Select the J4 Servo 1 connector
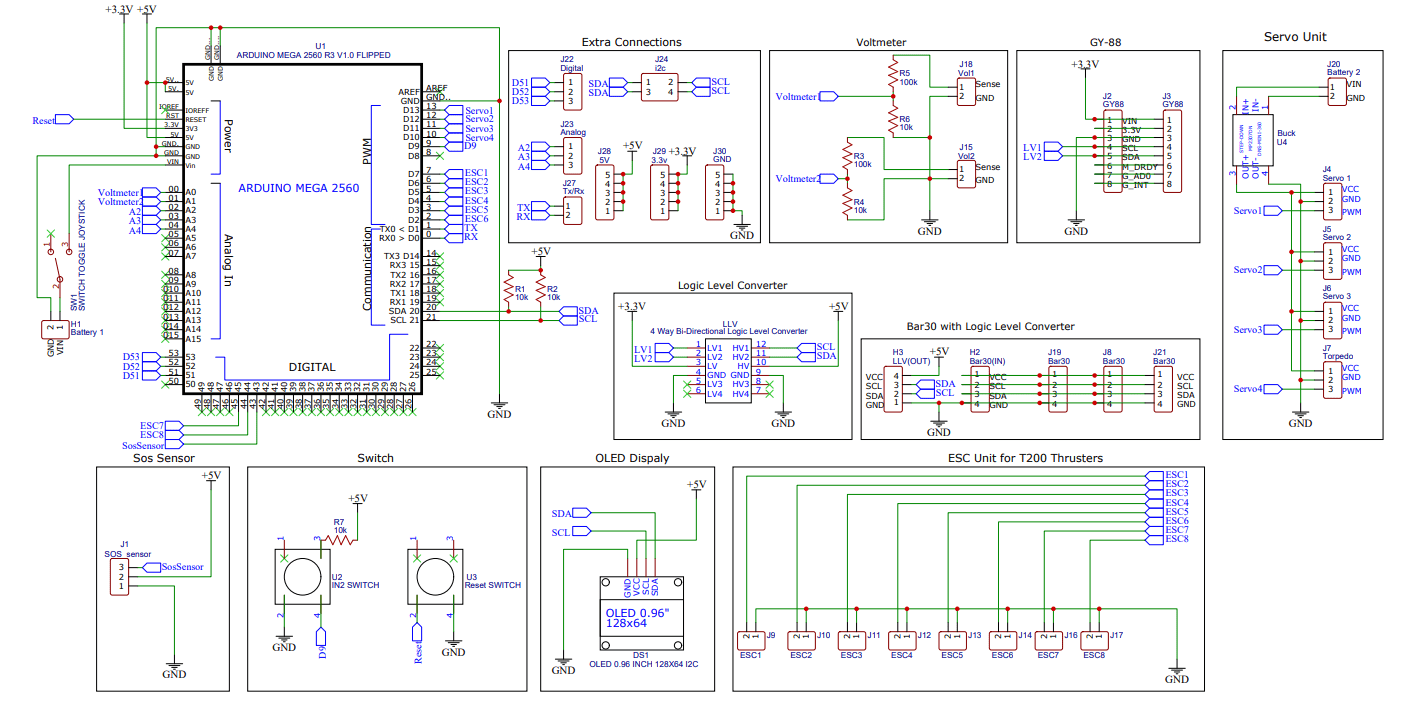Screen dimensions: 1415x702 pyautogui.click(x=1331, y=200)
